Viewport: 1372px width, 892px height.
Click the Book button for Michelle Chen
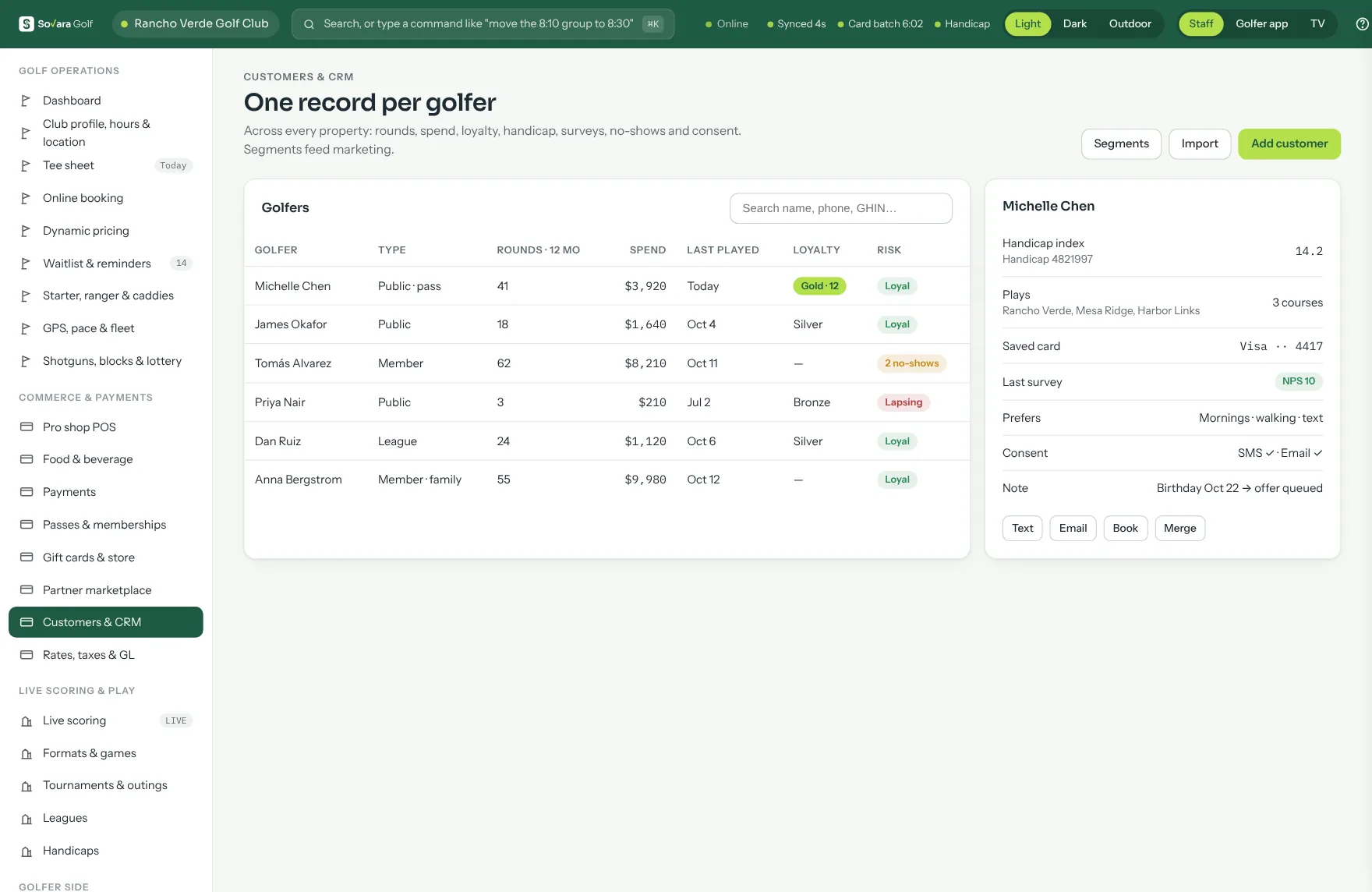[1126, 529]
